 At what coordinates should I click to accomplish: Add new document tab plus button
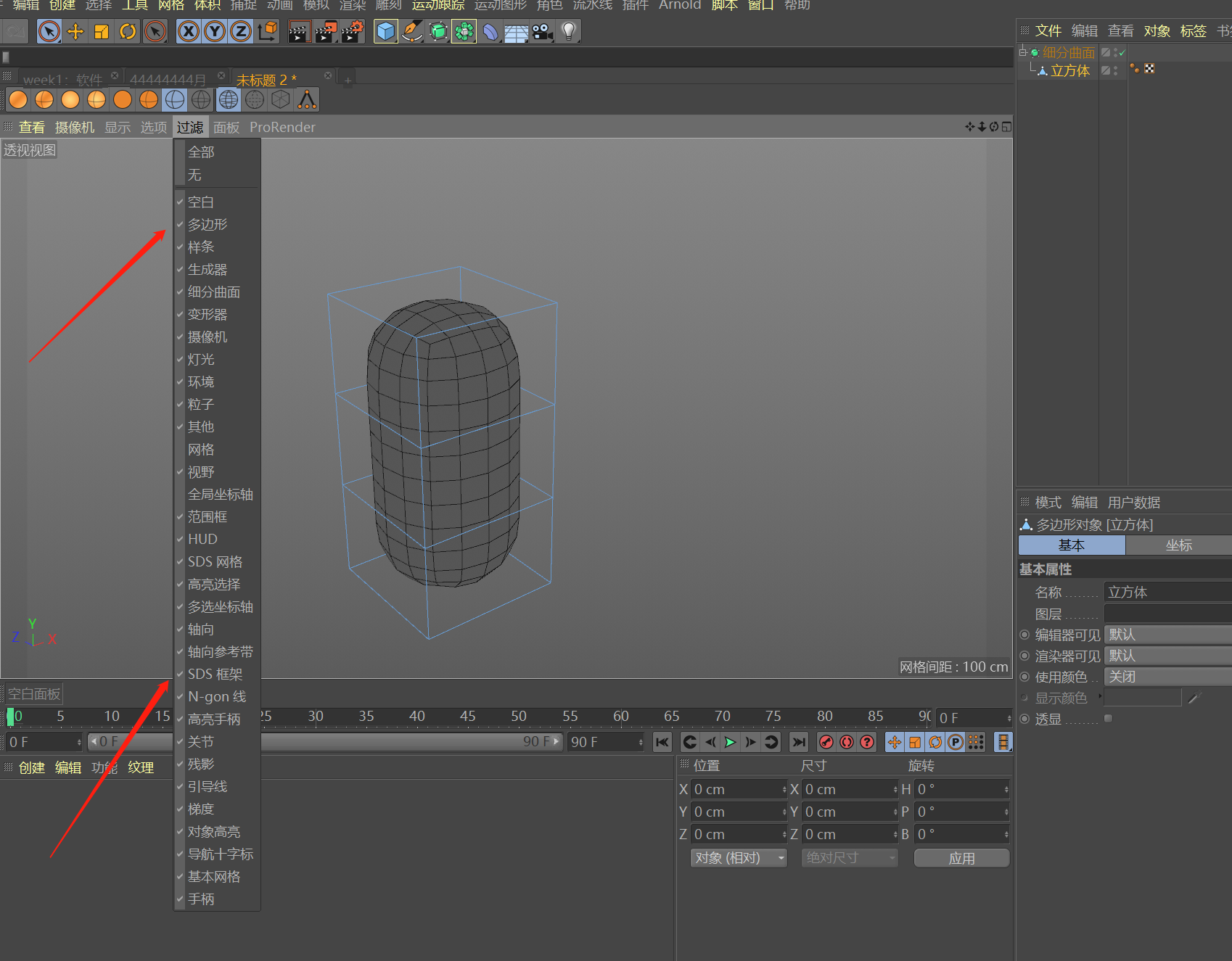click(x=348, y=81)
